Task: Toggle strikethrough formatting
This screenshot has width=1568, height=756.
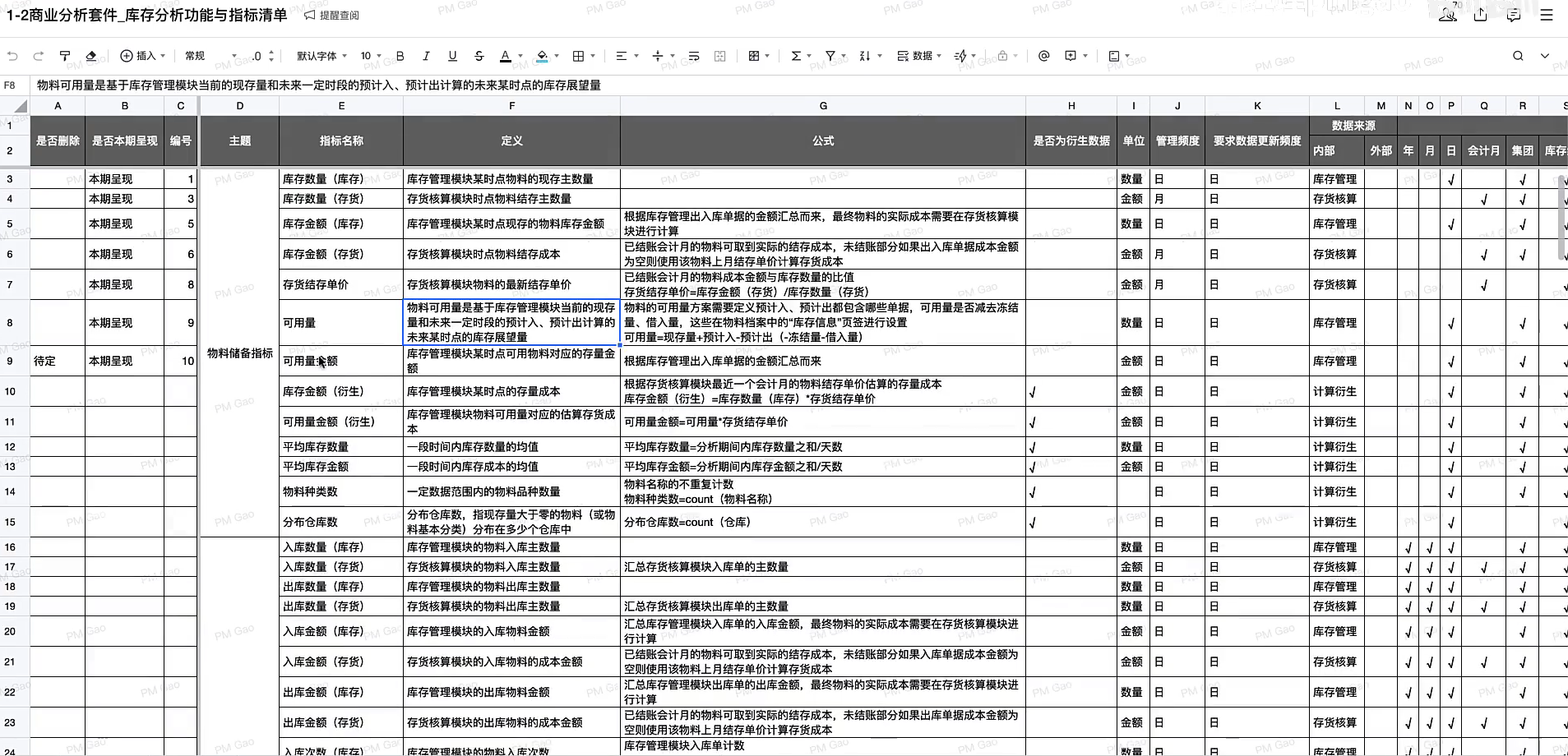Action: click(479, 56)
